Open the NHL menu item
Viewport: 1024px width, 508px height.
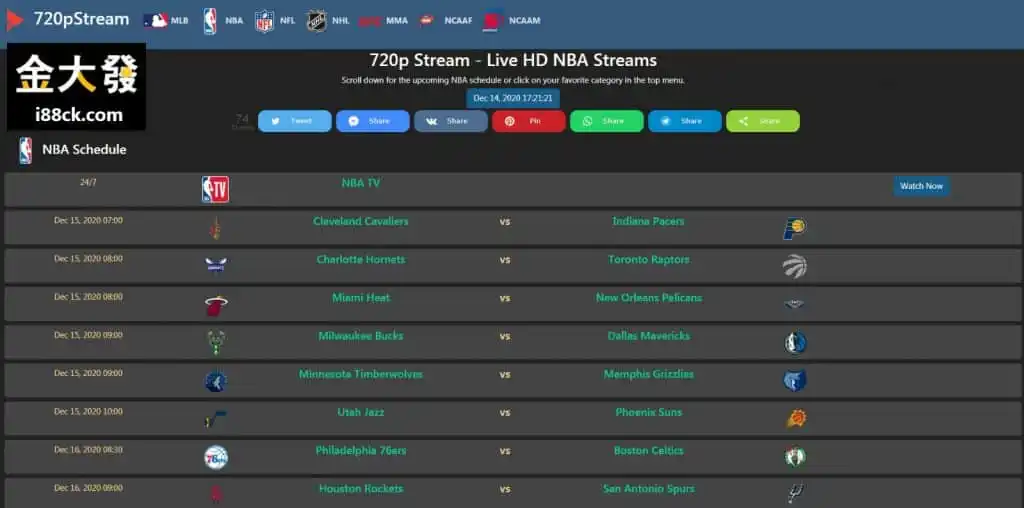pos(341,21)
